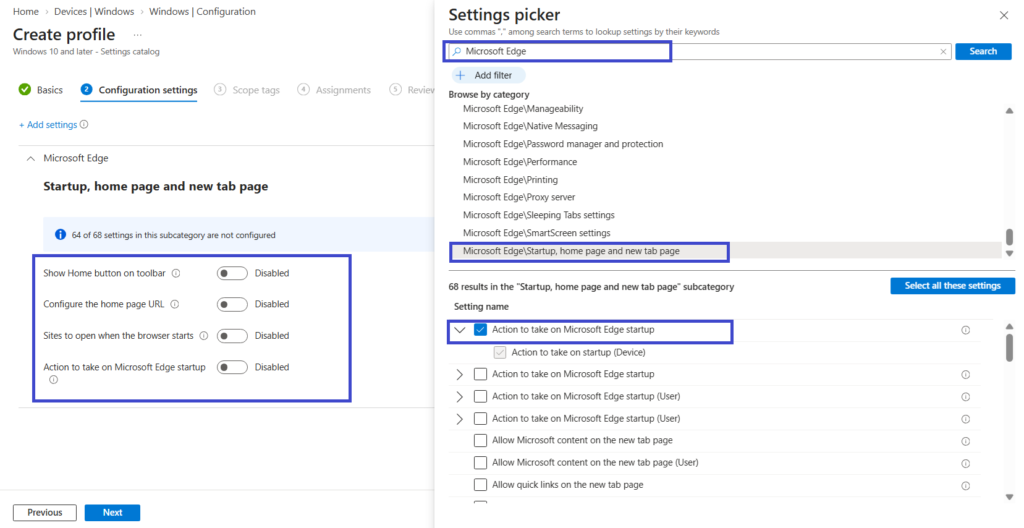Select Microsoft Edge\Proxy server category
Viewport: 1024px width, 528px height.
pos(519,197)
